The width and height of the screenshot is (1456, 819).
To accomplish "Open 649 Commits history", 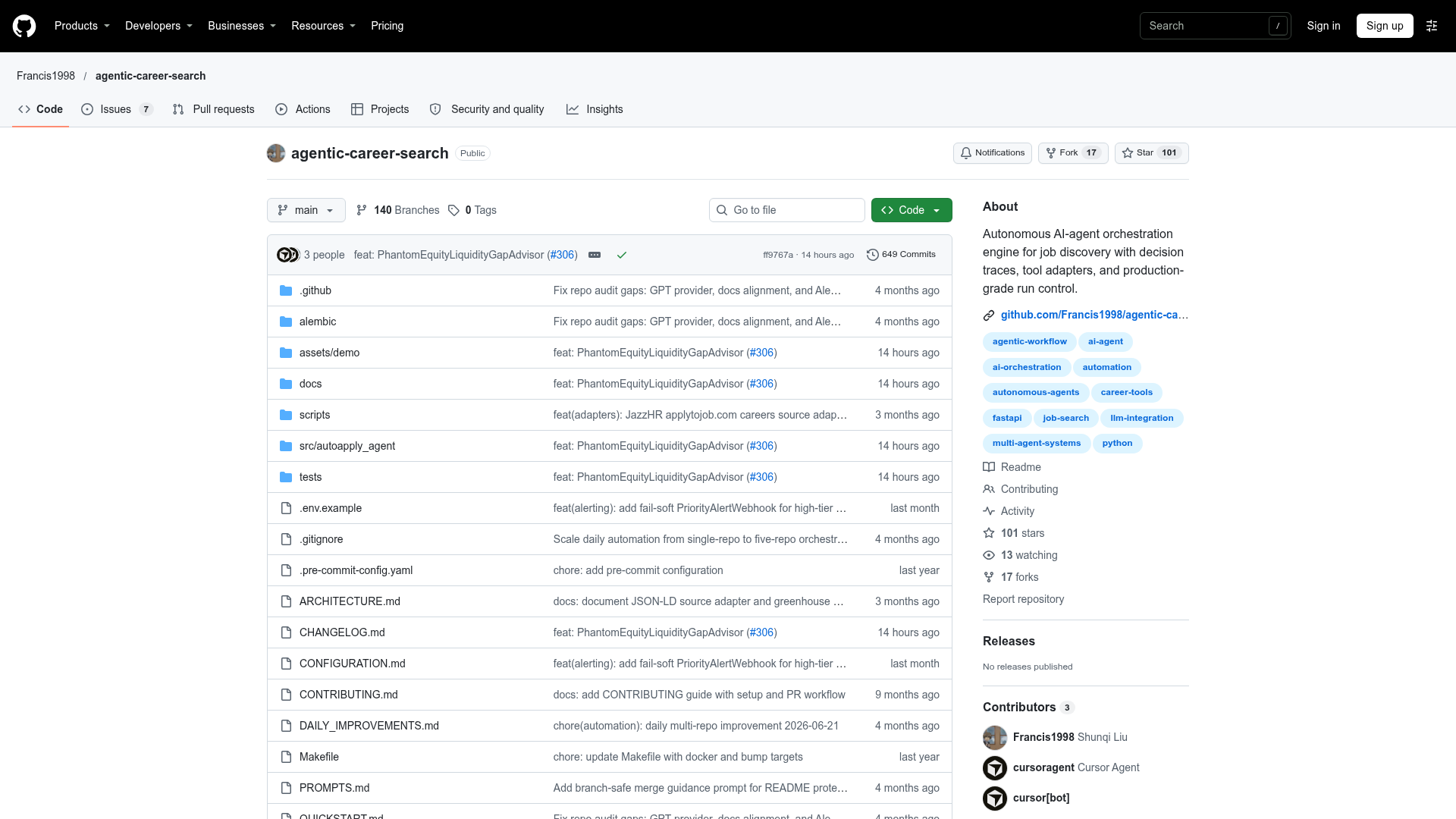I will click(902, 255).
